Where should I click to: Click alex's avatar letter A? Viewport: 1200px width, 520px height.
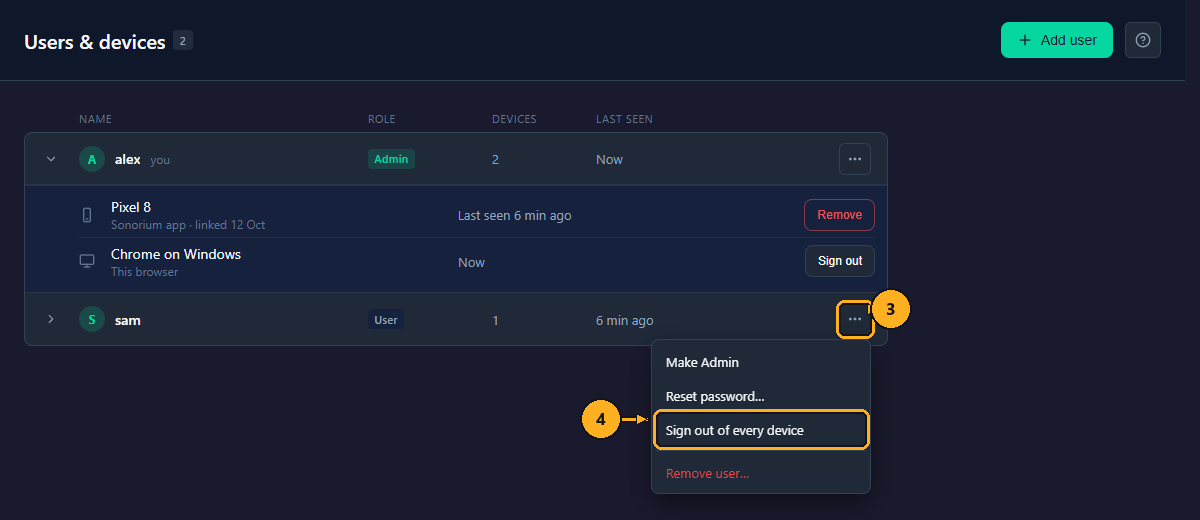point(92,159)
